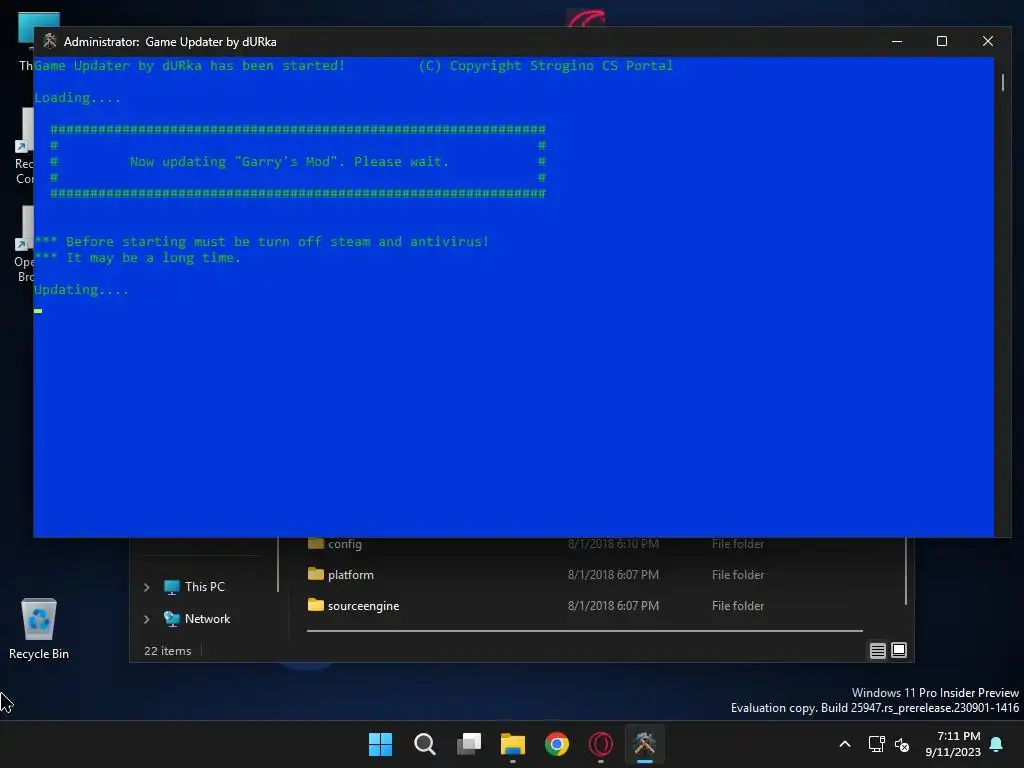The height and width of the screenshot is (768, 1024).
Task: Click the platform folder icon
Action: (315, 574)
